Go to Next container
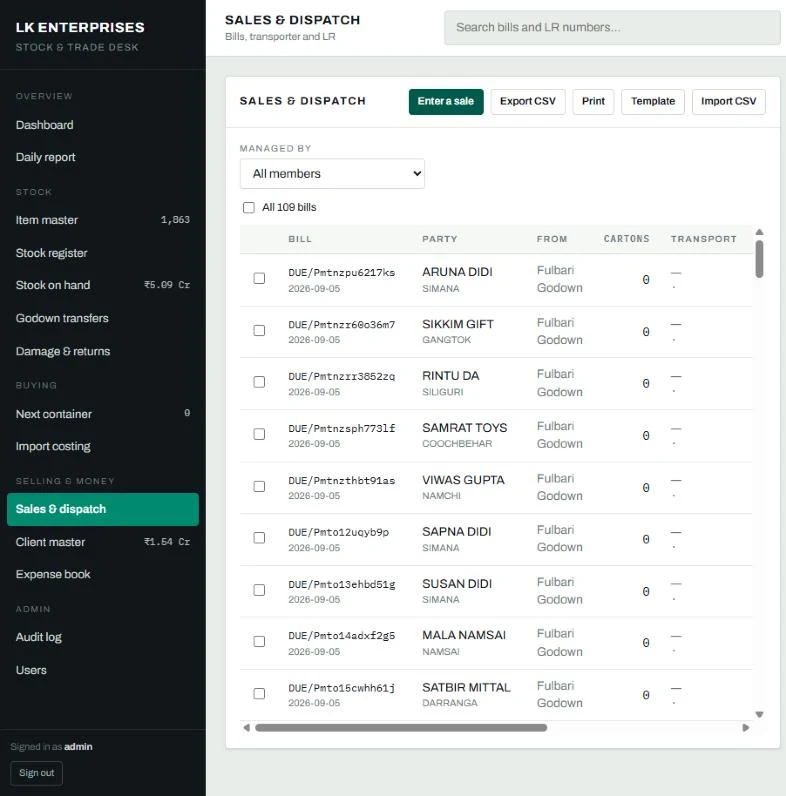786x796 pixels. coord(103,414)
